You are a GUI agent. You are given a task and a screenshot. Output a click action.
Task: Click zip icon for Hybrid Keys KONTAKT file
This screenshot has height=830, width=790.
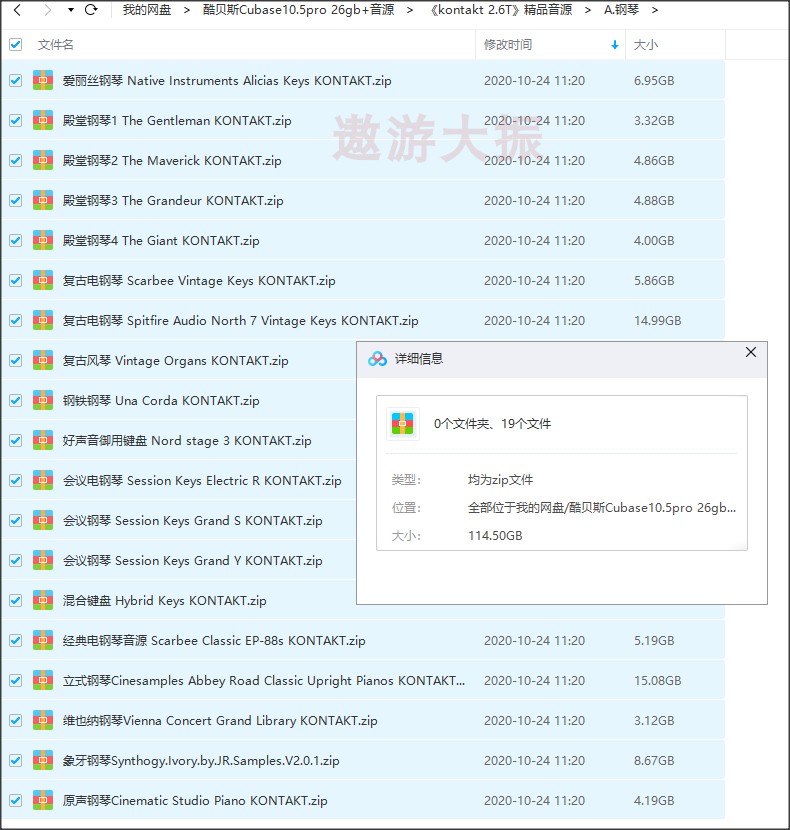43,600
